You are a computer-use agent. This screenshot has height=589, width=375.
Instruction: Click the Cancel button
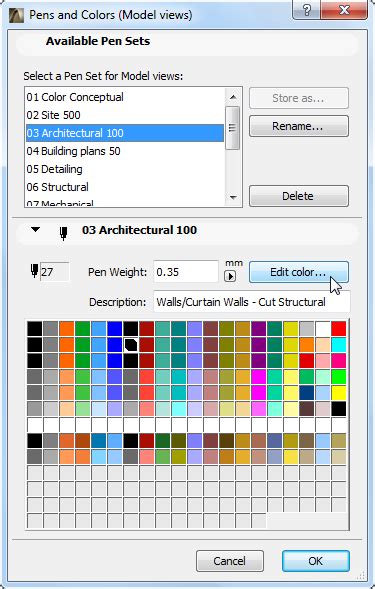coord(230,561)
